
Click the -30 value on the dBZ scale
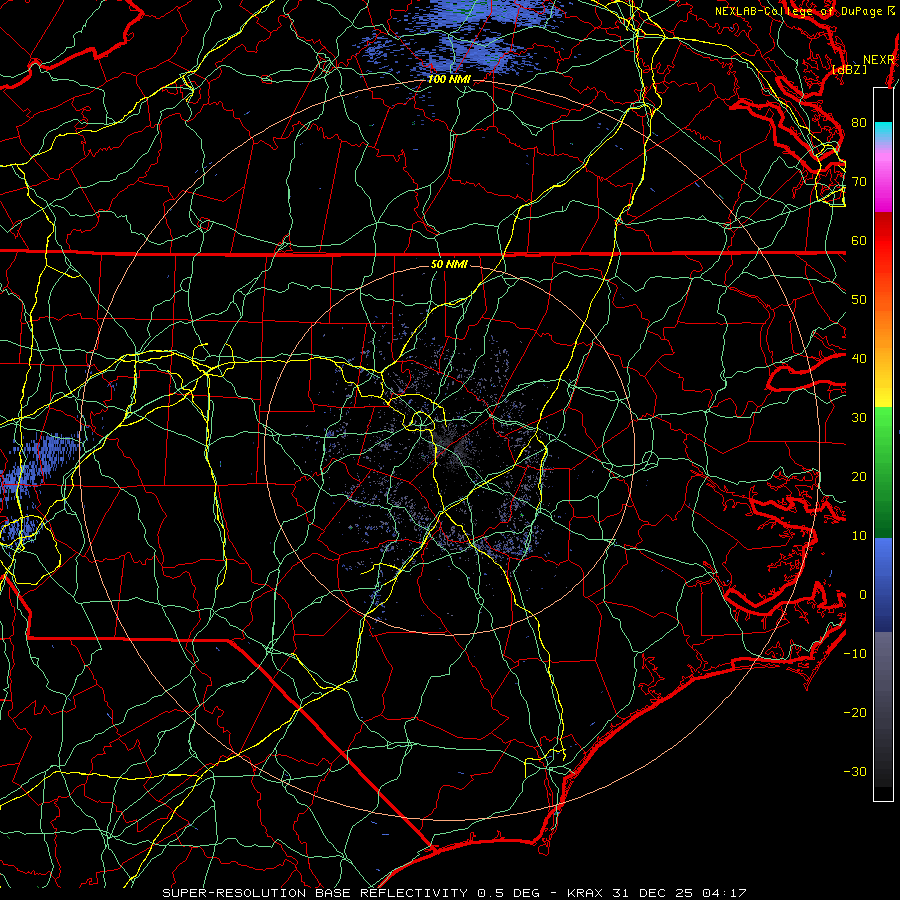855,771
